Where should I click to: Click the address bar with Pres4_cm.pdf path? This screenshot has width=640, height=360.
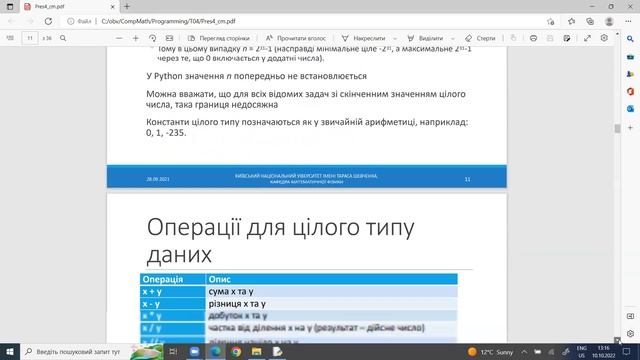click(x=302, y=21)
